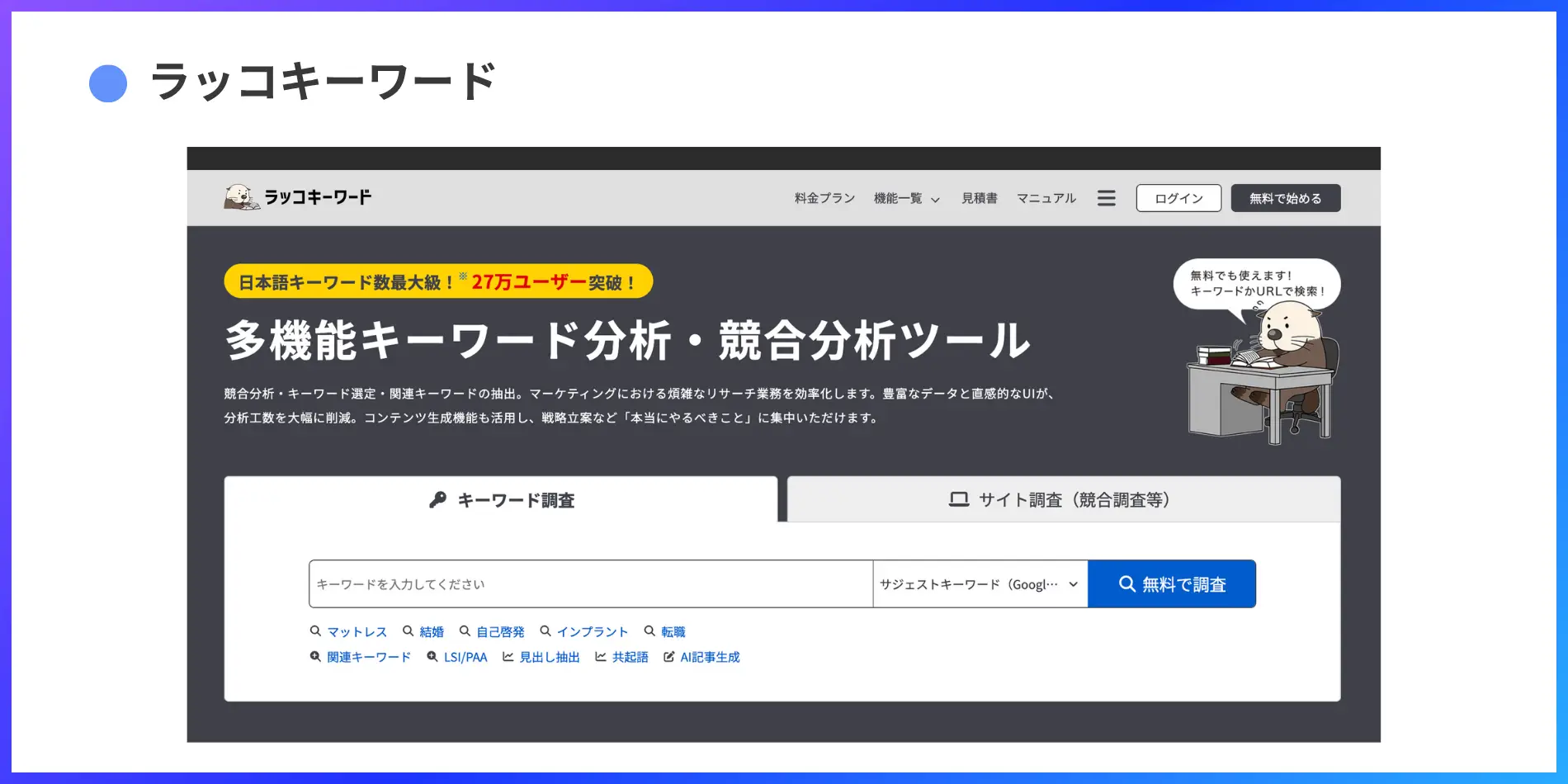Screen dimensions: 1568x784
Task: Click the magnifier icon beside LSI/PAA
Action: click(432, 657)
